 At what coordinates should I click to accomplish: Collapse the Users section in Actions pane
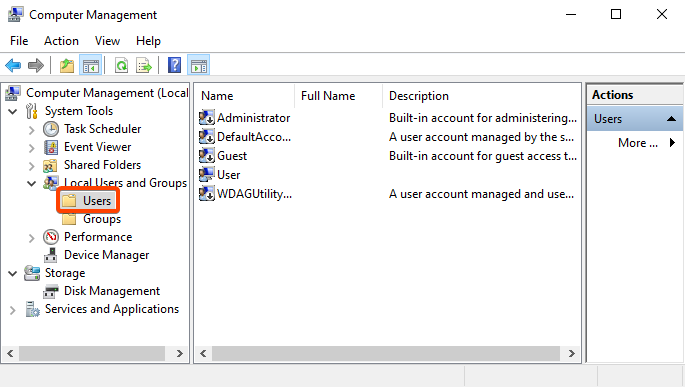tap(671, 119)
